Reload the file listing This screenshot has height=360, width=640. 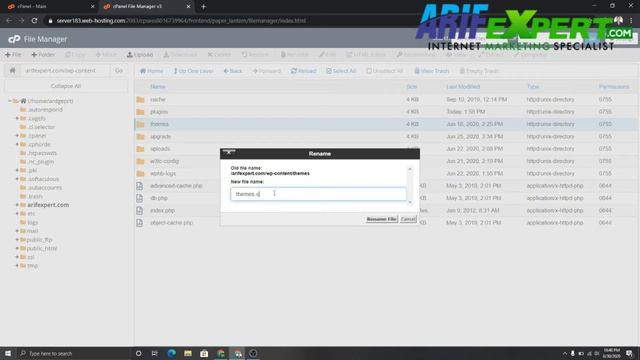click(x=304, y=71)
